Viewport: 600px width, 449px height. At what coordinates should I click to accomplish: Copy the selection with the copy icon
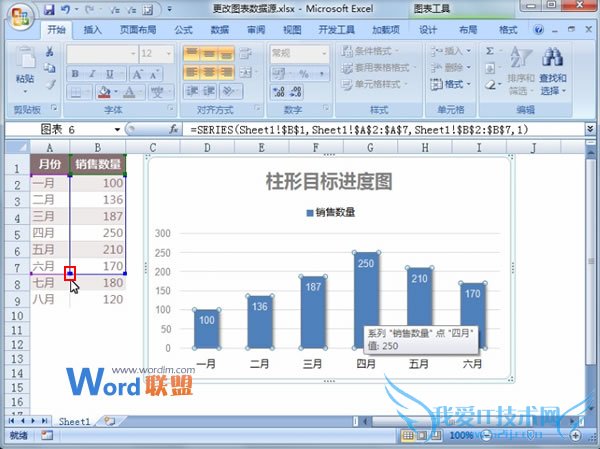tap(50, 68)
